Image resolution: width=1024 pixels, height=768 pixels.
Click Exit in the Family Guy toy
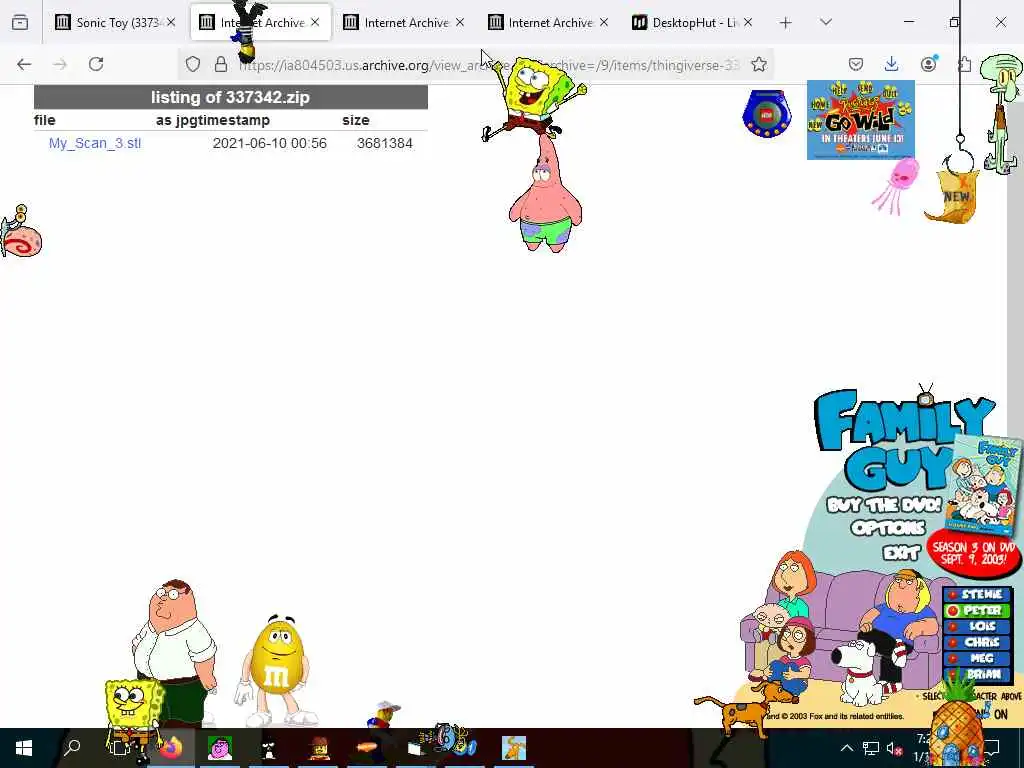(901, 553)
